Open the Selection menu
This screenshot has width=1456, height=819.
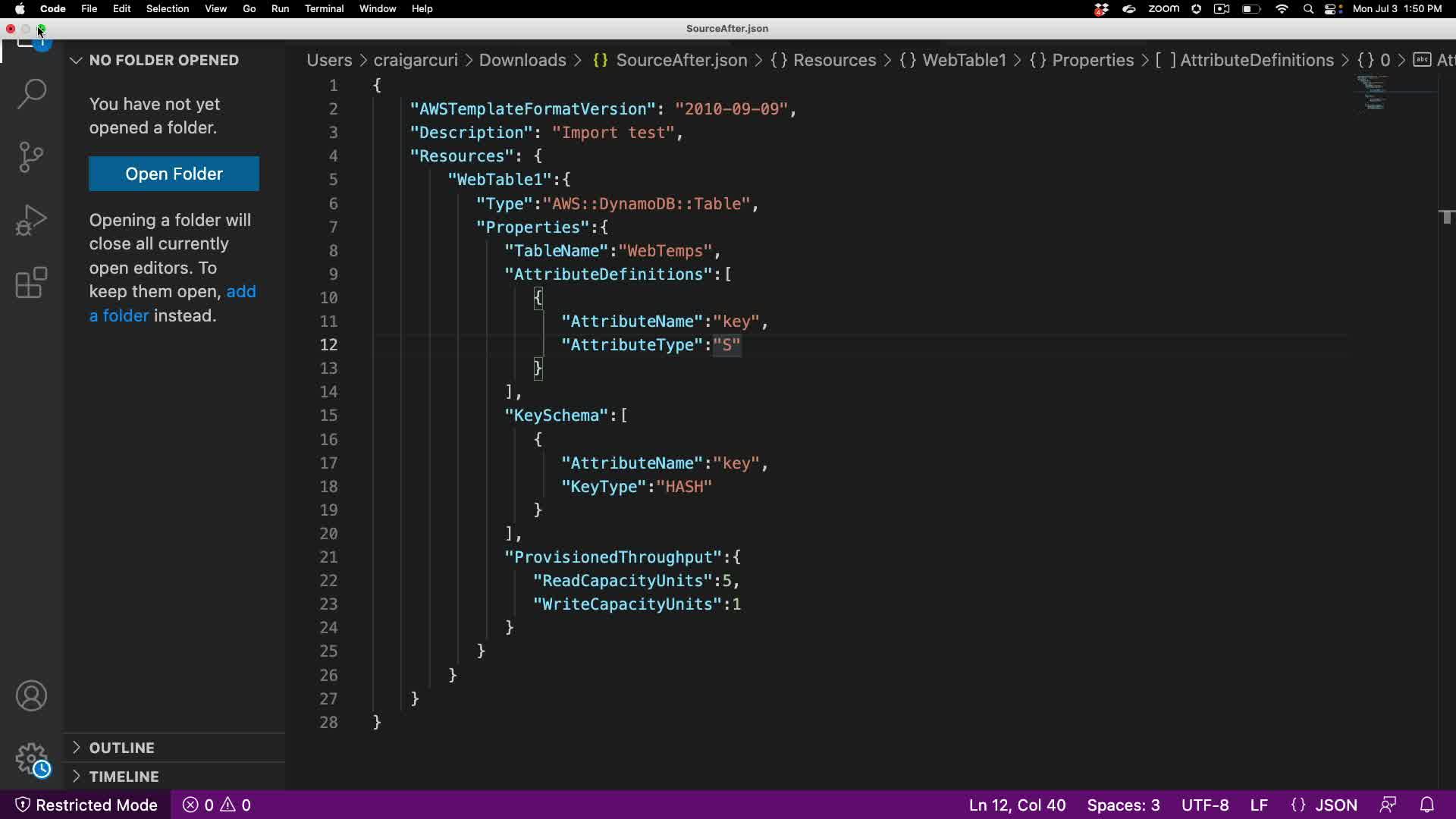pos(167,9)
